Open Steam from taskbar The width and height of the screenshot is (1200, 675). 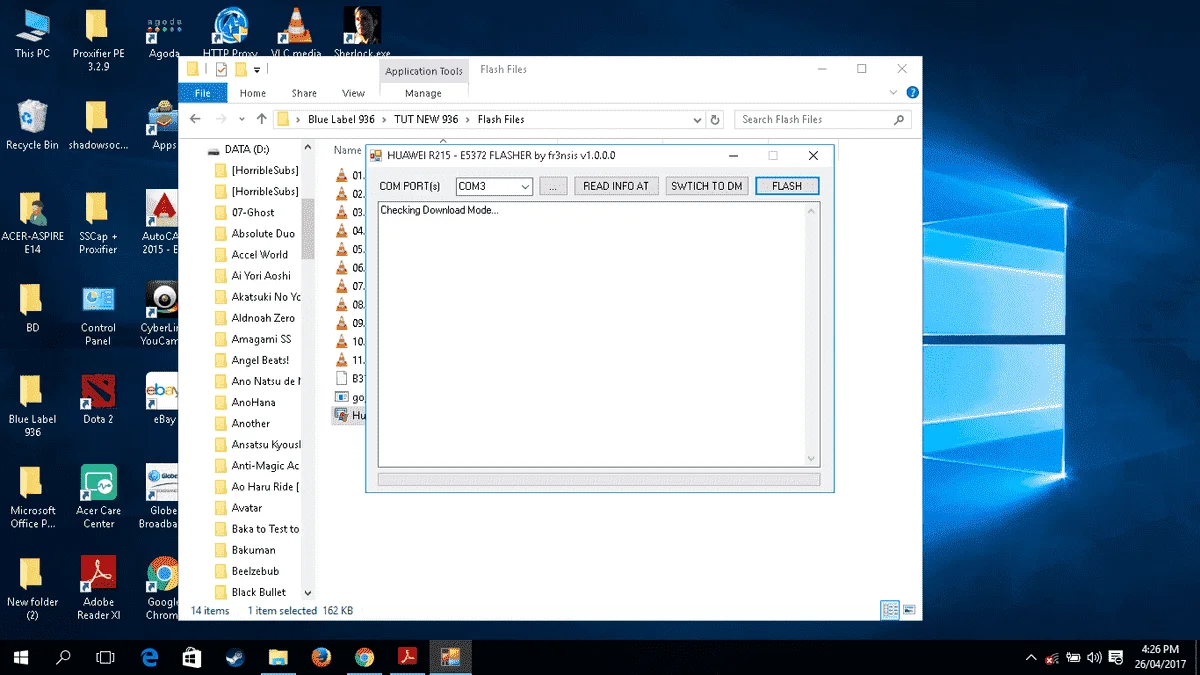click(235, 657)
